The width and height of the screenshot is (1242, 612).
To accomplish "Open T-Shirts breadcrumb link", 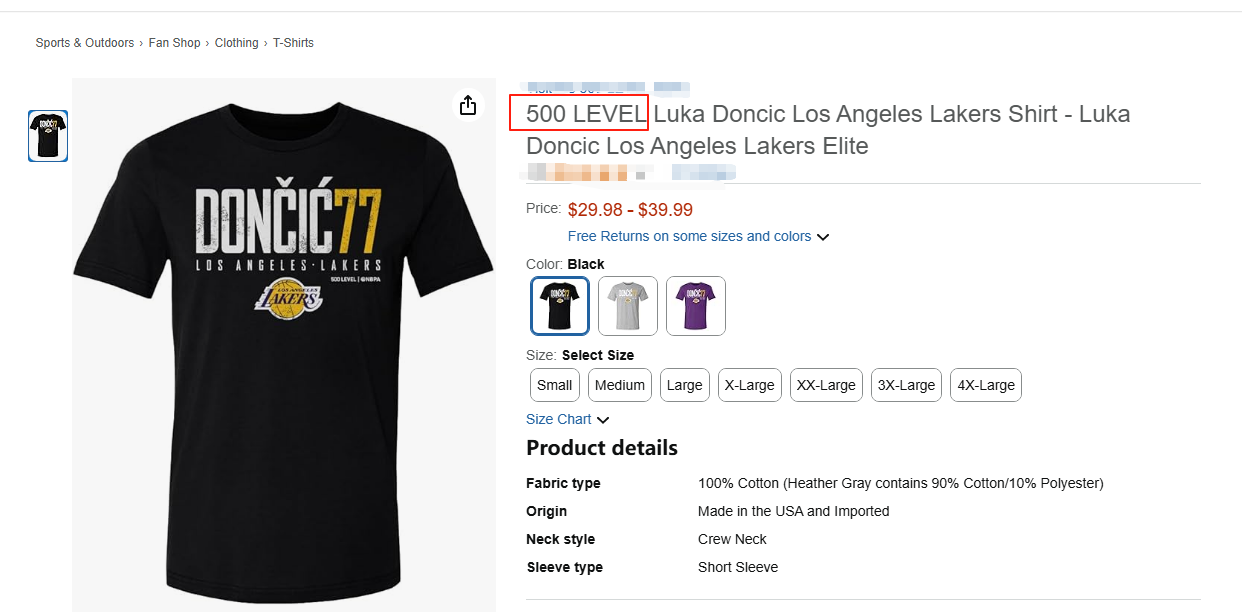I will (294, 43).
